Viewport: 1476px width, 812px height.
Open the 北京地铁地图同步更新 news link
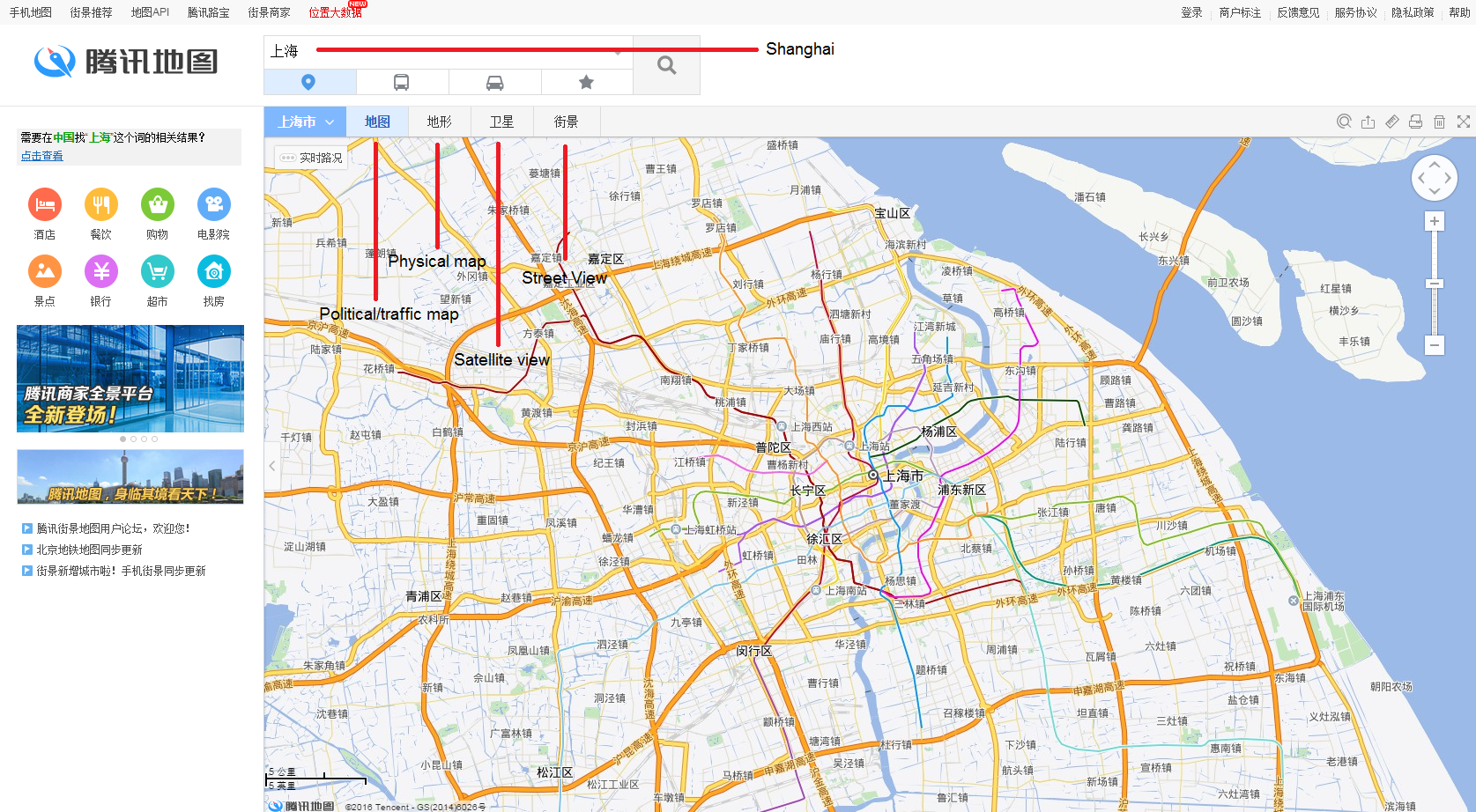tap(90, 550)
